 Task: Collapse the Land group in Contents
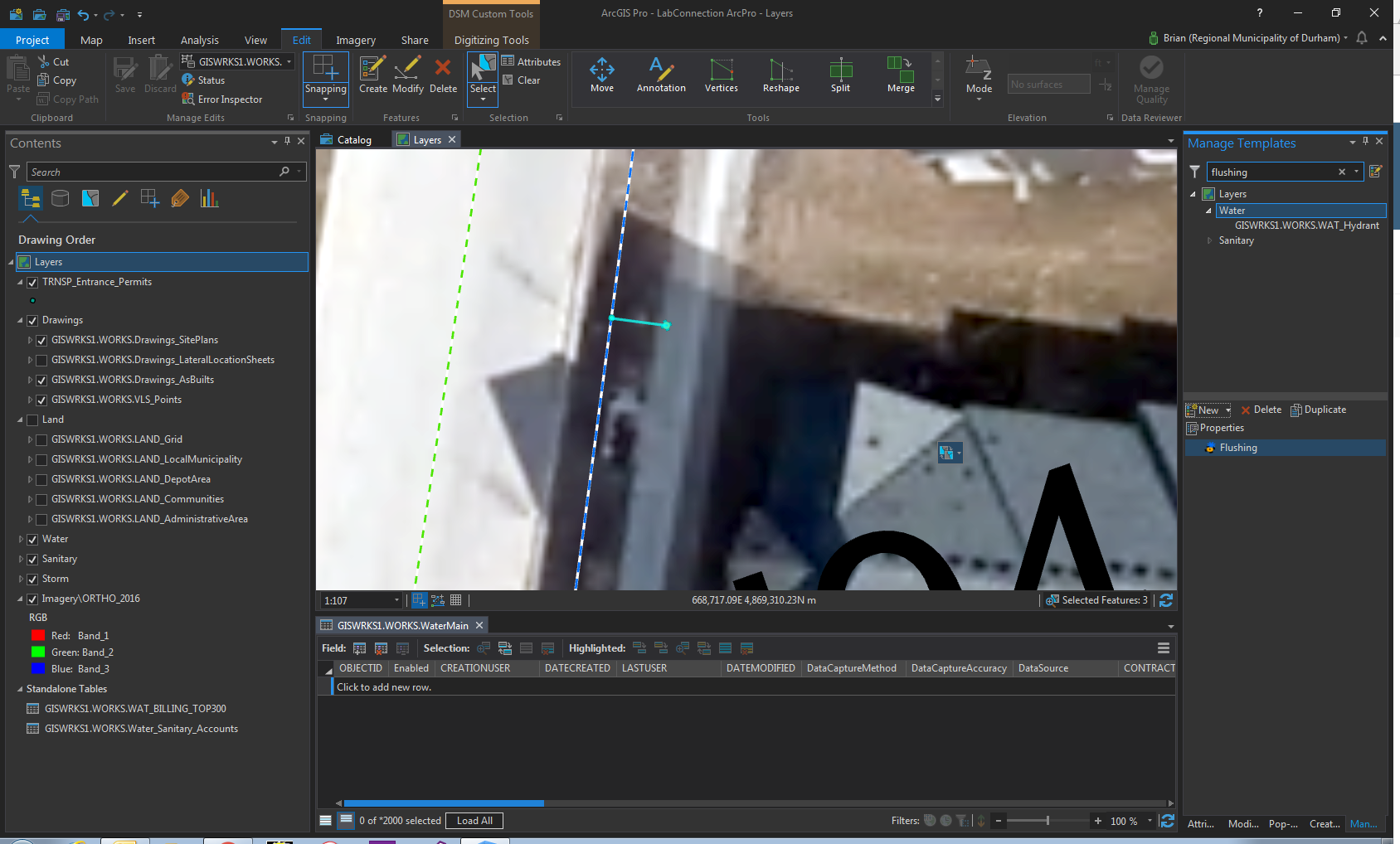point(21,420)
